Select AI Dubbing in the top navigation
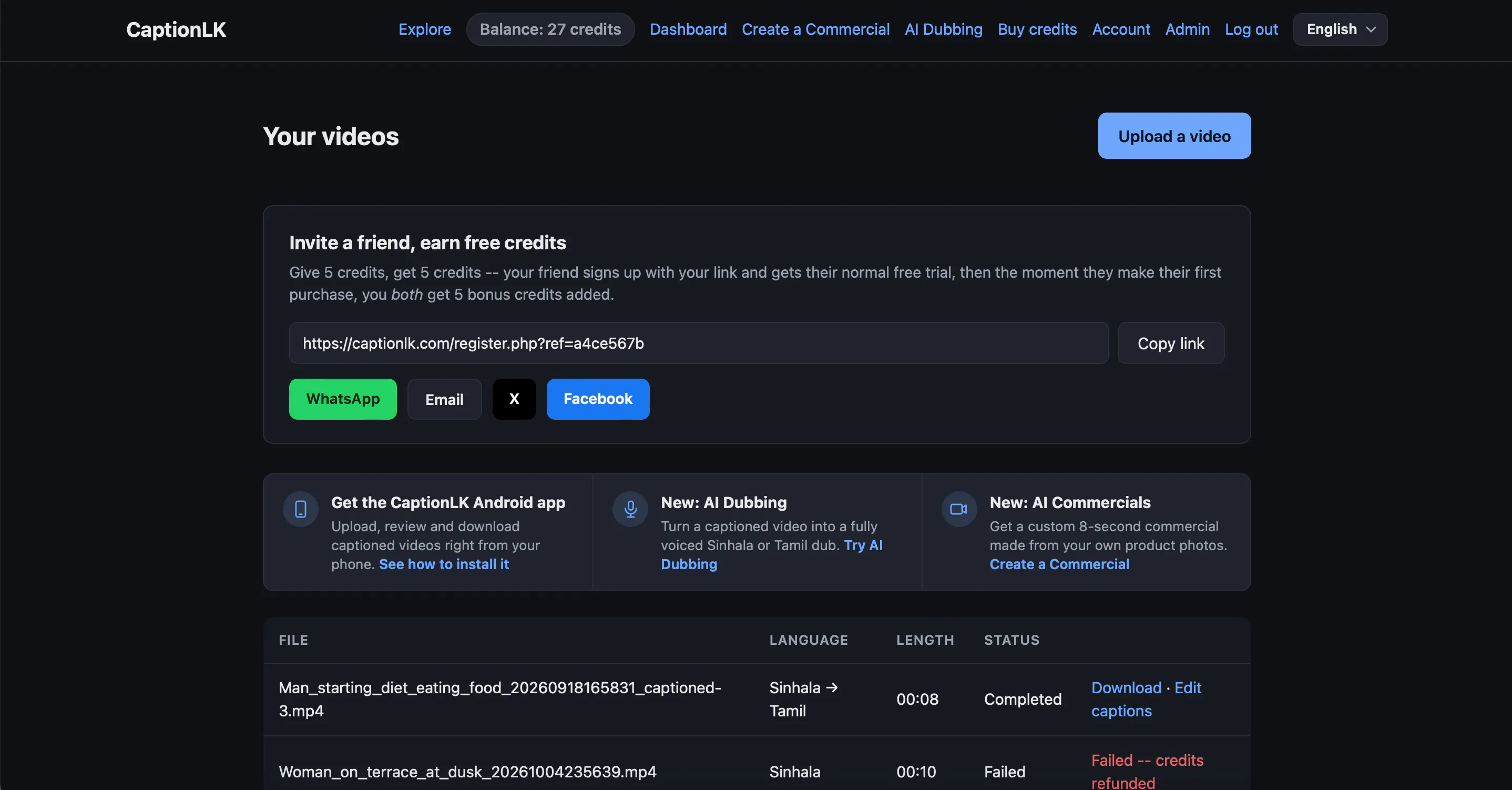The image size is (1512, 790). coord(943,29)
